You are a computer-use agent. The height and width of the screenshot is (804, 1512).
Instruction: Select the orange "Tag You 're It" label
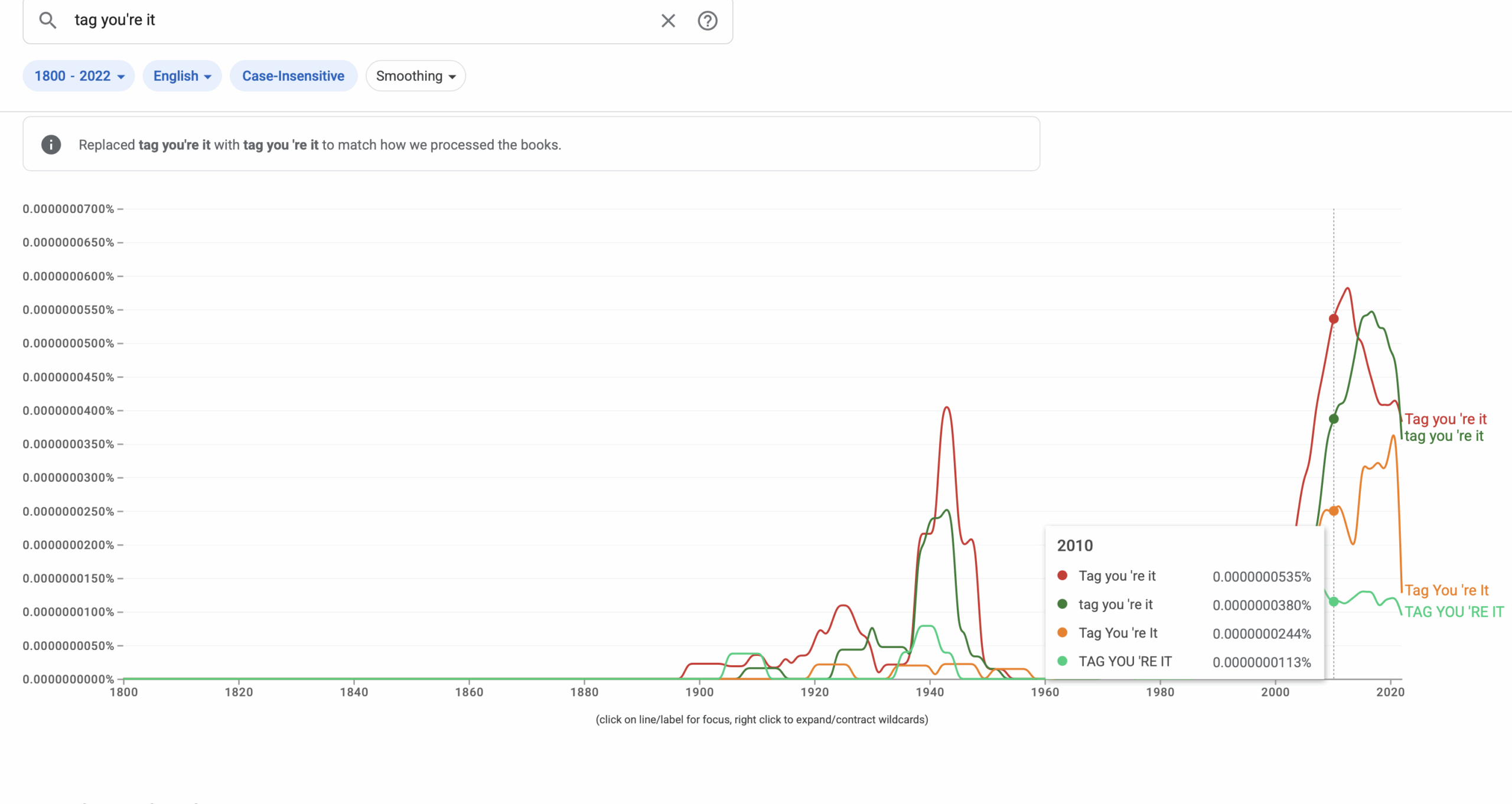[x=1446, y=590]
